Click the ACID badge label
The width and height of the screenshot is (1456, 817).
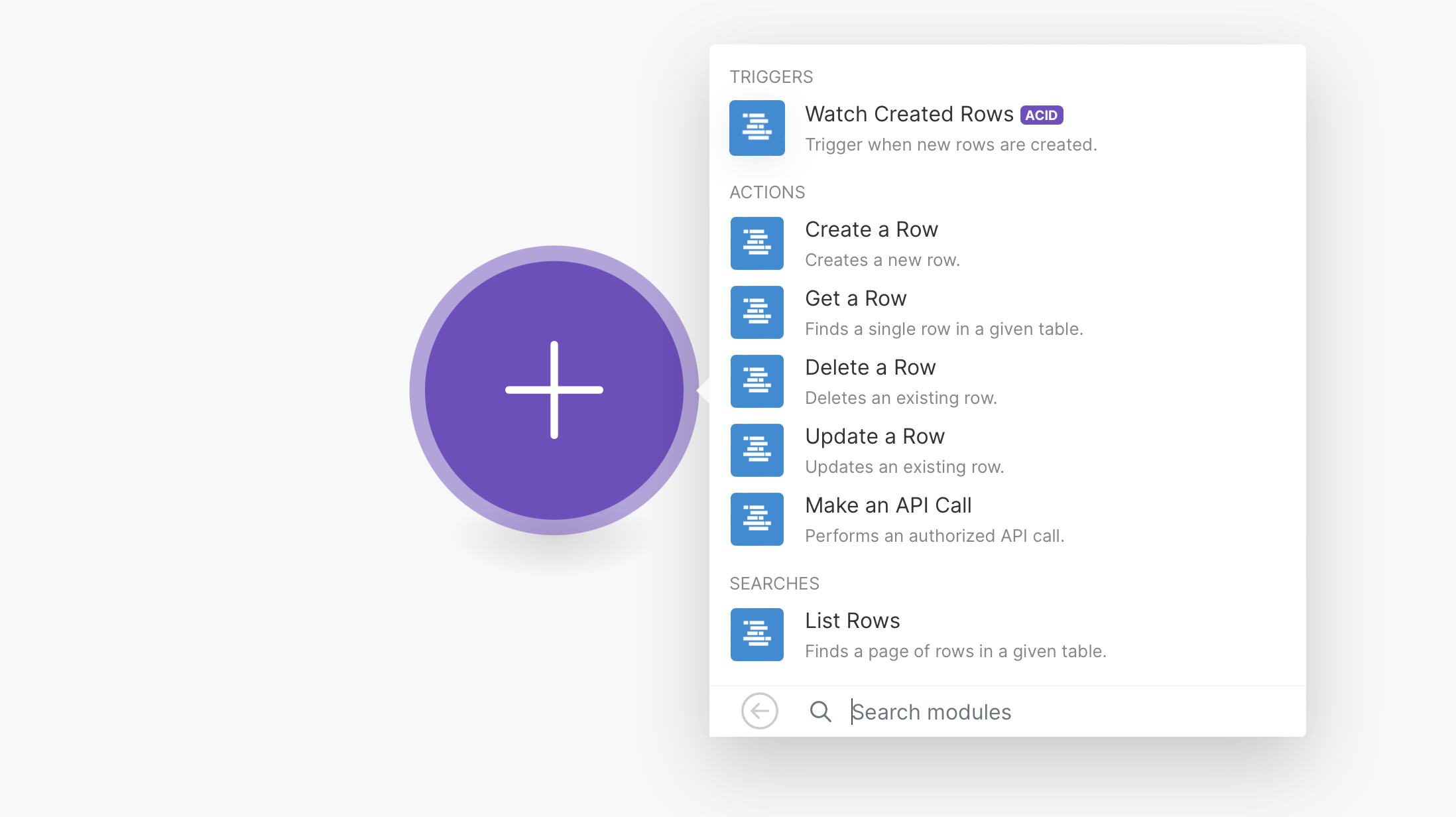pyautogui.click(x=1041, y=115)
